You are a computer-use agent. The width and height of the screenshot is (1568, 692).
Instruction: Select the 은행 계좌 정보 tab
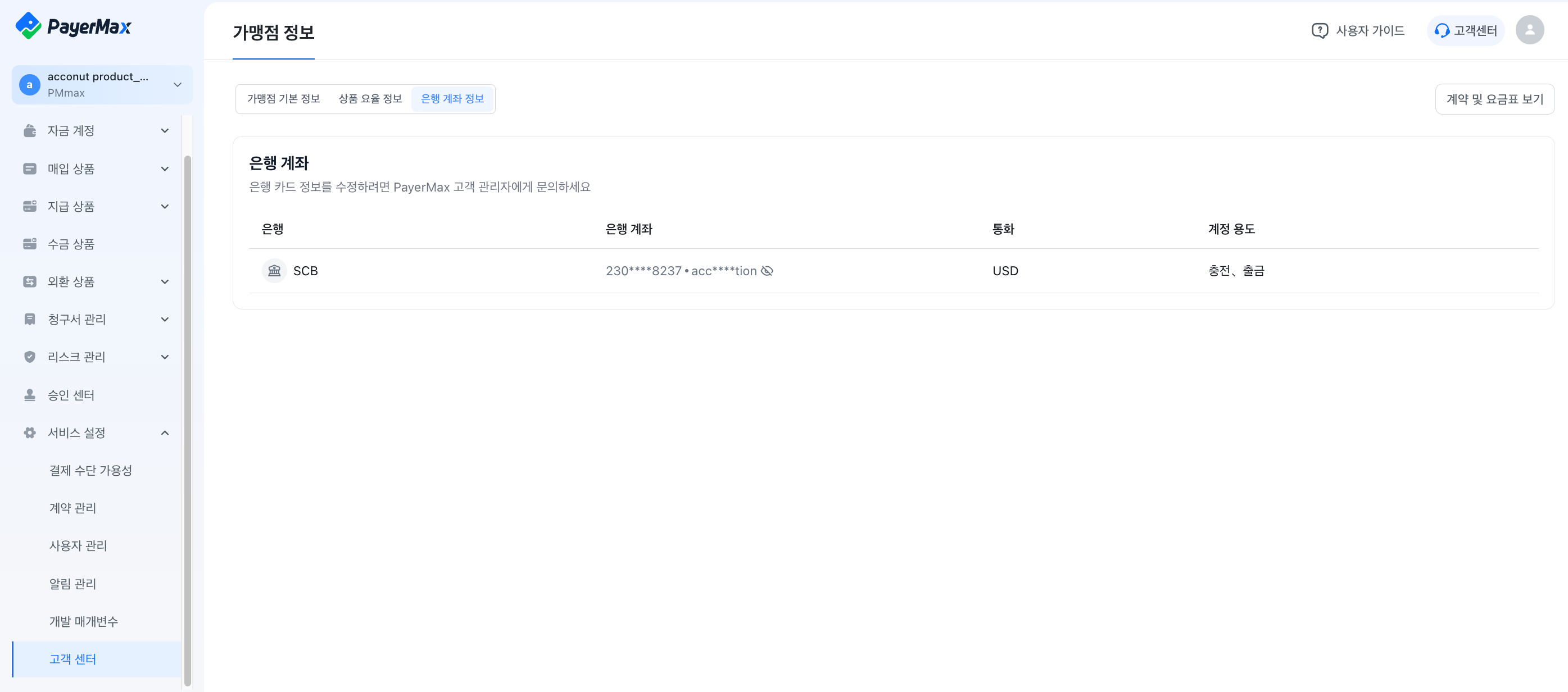pyautogui.click(x=452, y=99)
